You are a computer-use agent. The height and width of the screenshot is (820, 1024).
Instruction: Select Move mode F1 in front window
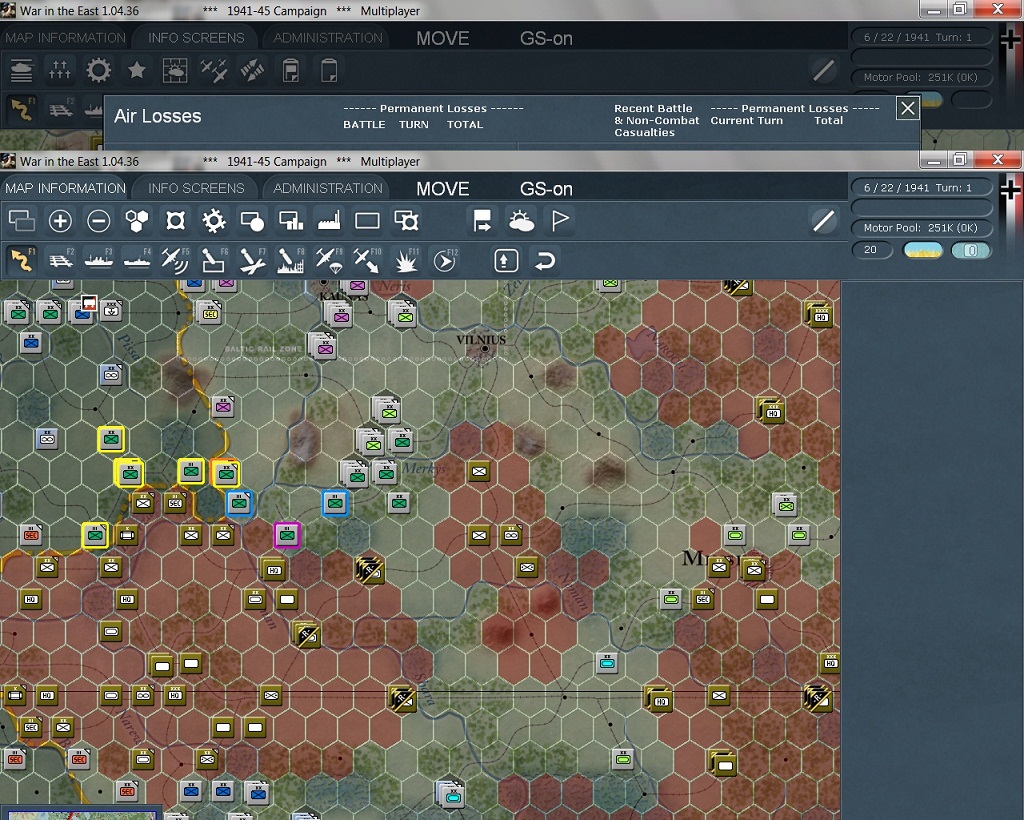point(22,260)
